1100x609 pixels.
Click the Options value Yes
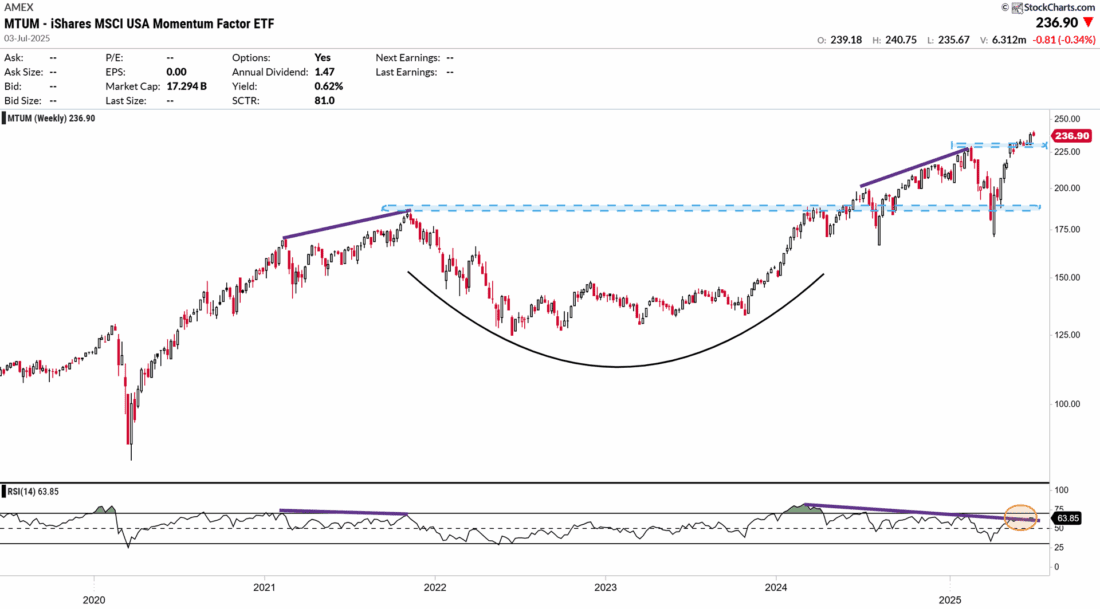pyautogui.click(x=322, y=58)
